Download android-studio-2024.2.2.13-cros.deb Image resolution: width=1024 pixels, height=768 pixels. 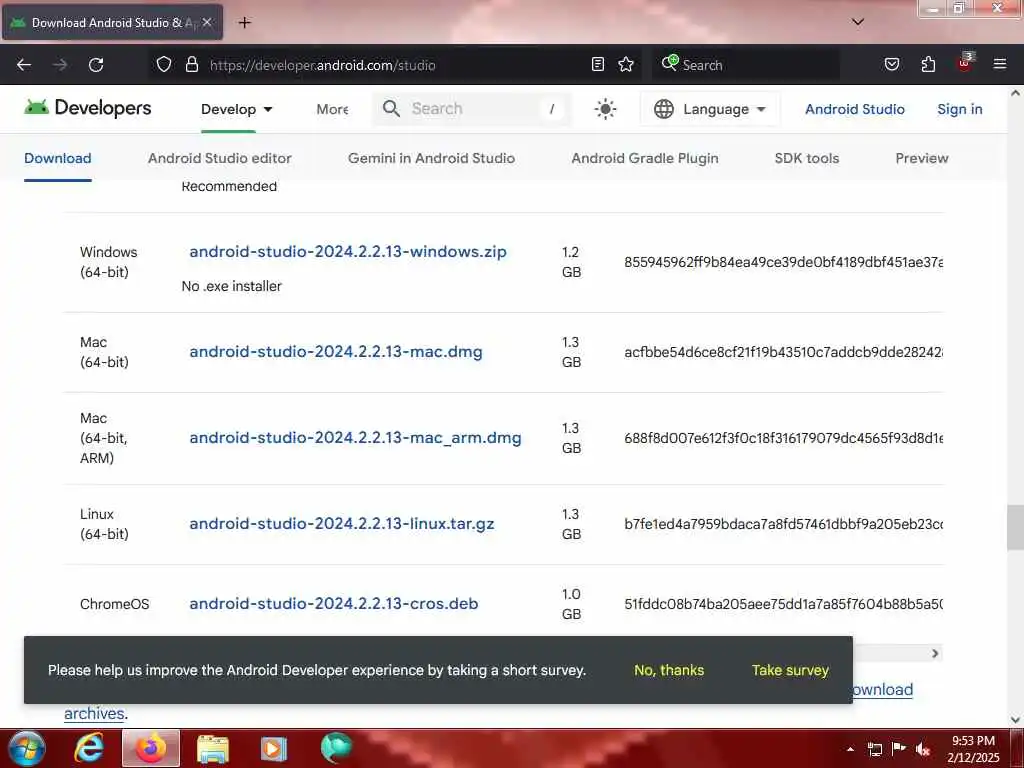point(334,603)
